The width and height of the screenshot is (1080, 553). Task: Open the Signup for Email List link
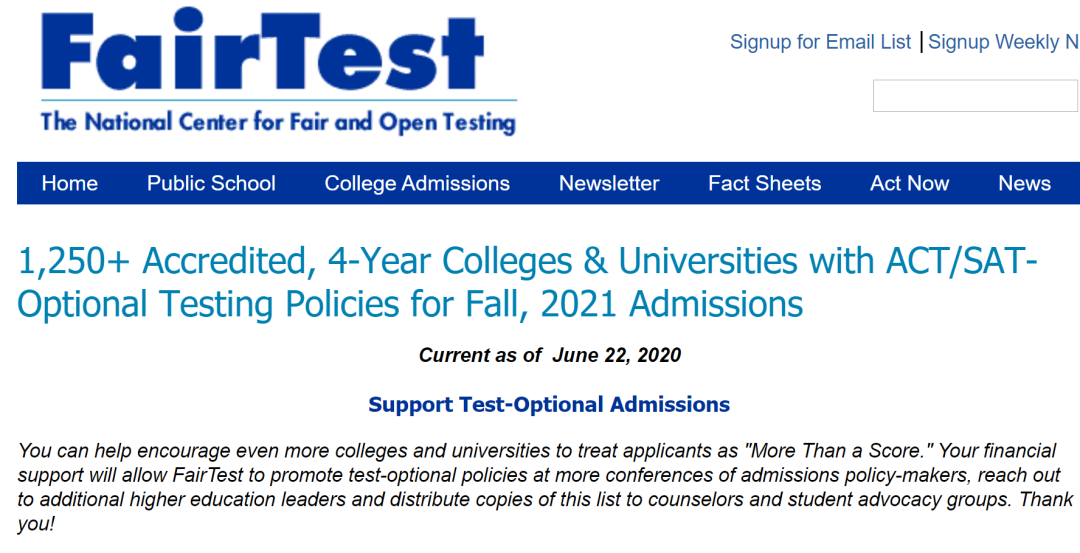(x=820, y=42)
